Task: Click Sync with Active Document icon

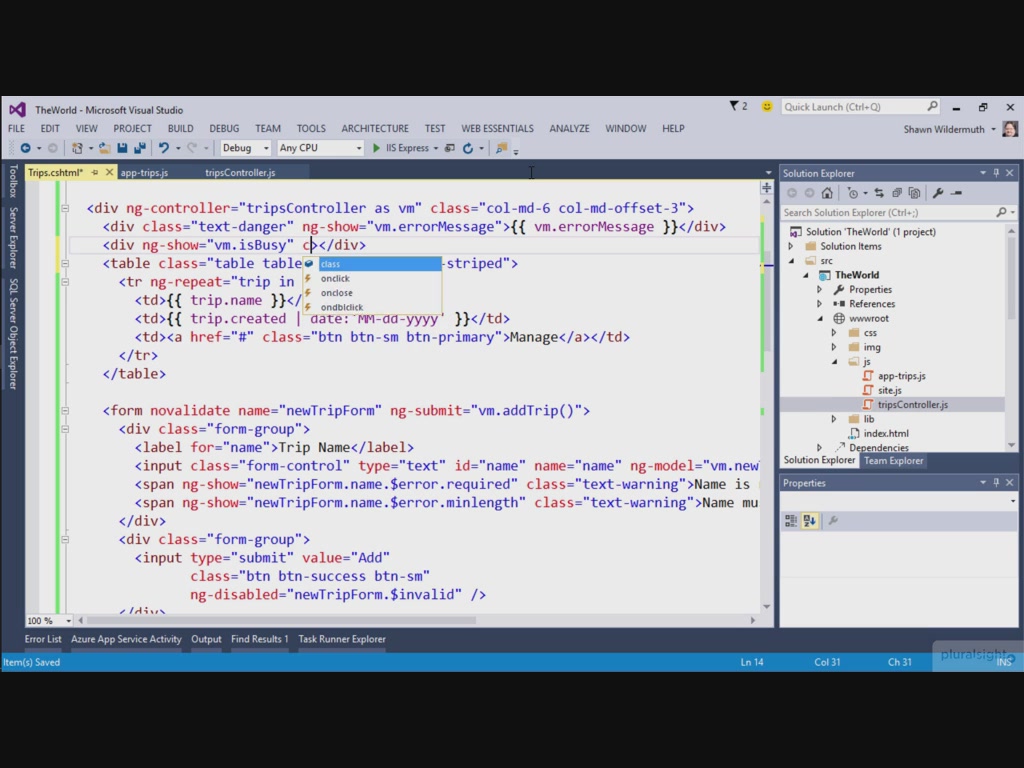Action: pyautogui.click(x=879, y=193)
